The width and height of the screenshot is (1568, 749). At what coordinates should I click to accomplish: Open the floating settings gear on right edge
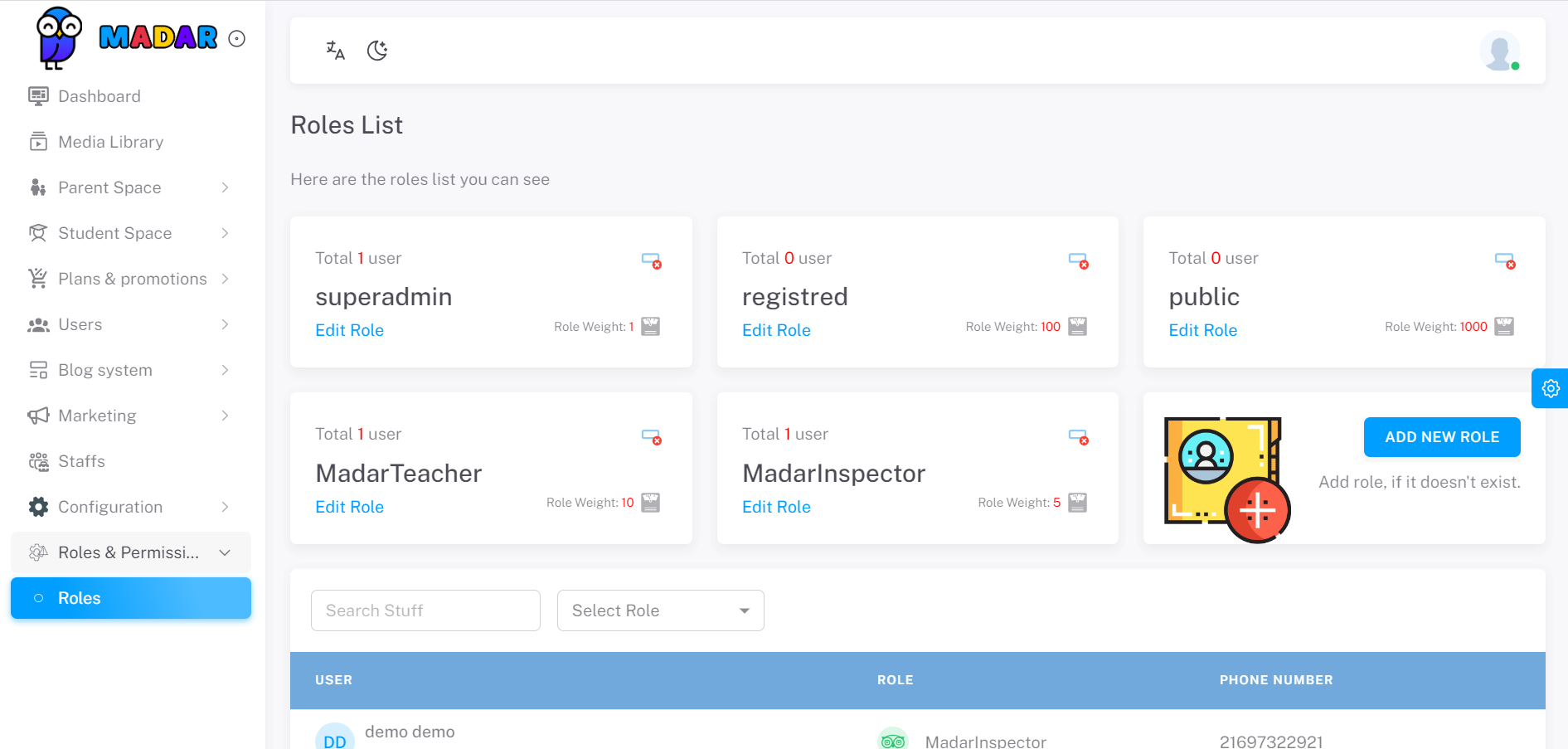pyautogui.click(x=1550, y=388)
